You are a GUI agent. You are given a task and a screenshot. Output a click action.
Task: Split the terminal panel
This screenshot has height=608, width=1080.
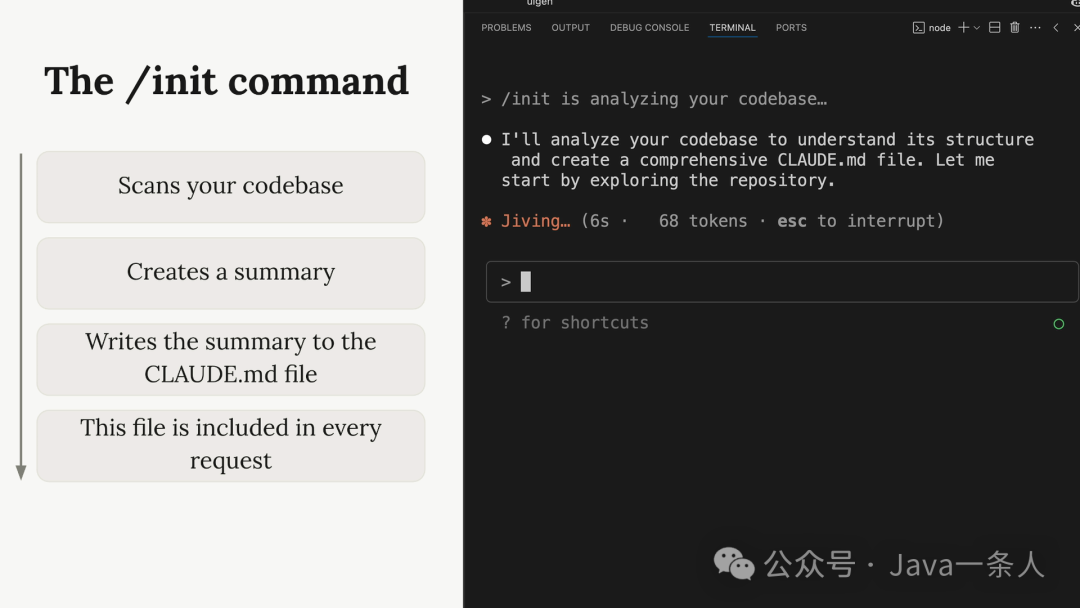pos(994,28)
